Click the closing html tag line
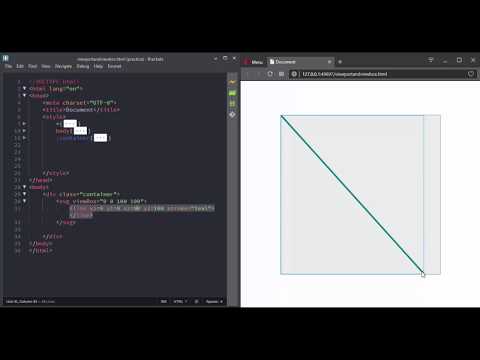The image size is (480, 360). pos(41,250)
